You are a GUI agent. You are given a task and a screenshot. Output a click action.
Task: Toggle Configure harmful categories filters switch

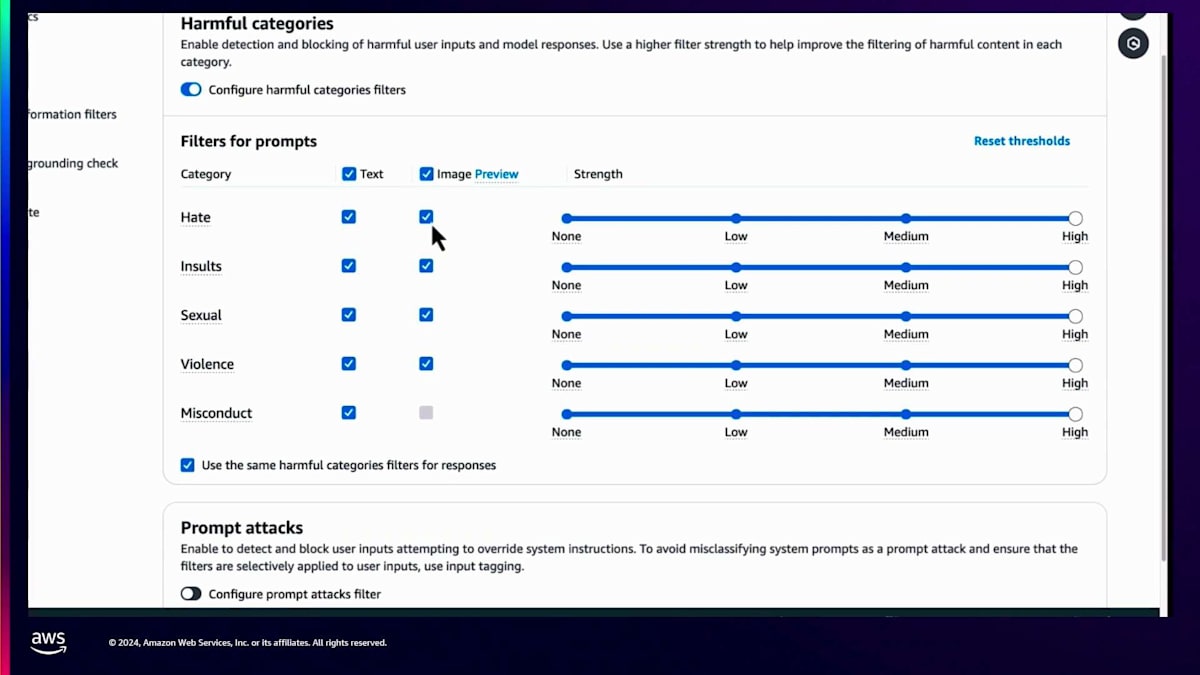coord(191,90)
